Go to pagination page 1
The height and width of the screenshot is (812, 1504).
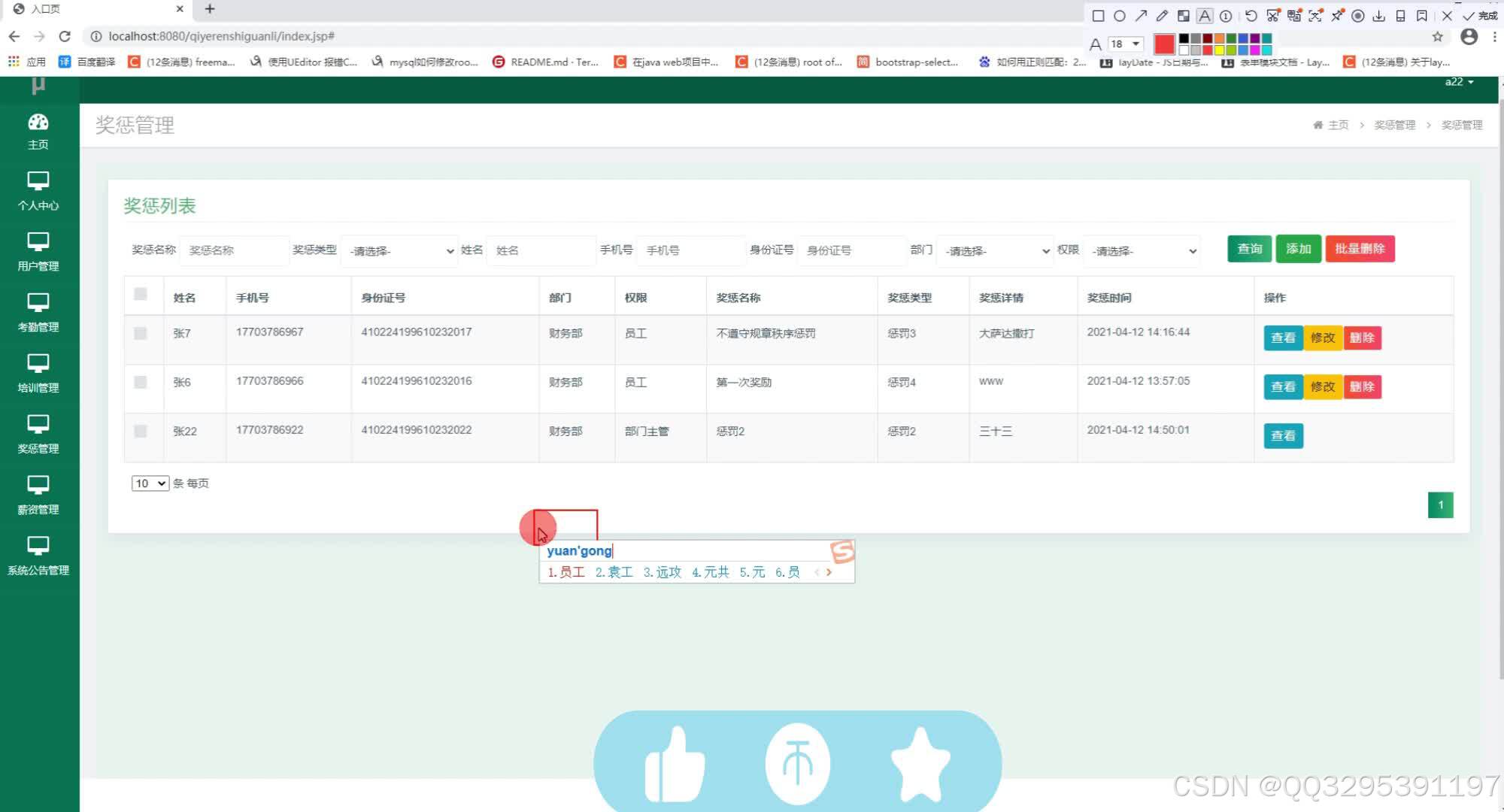point(1440,505)
